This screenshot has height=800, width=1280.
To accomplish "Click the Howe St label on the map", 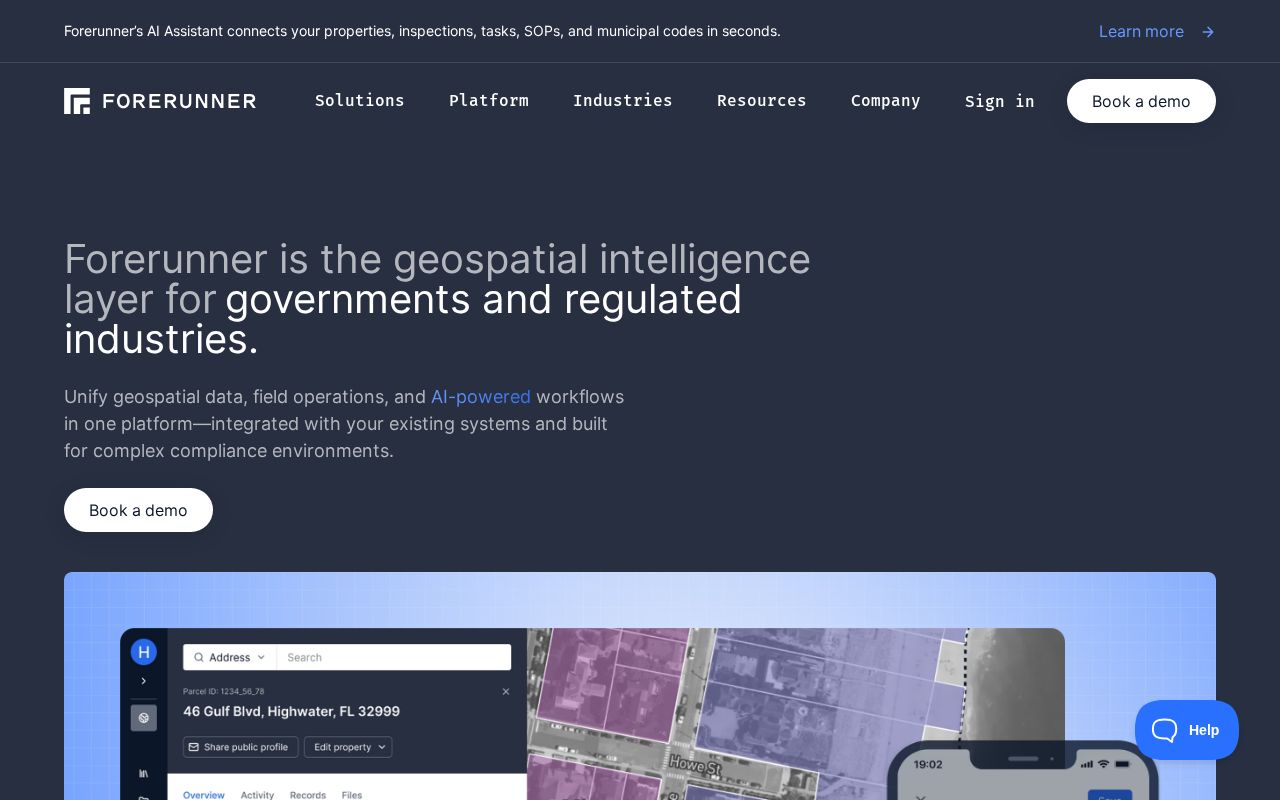I will click(x=695, y=766).
